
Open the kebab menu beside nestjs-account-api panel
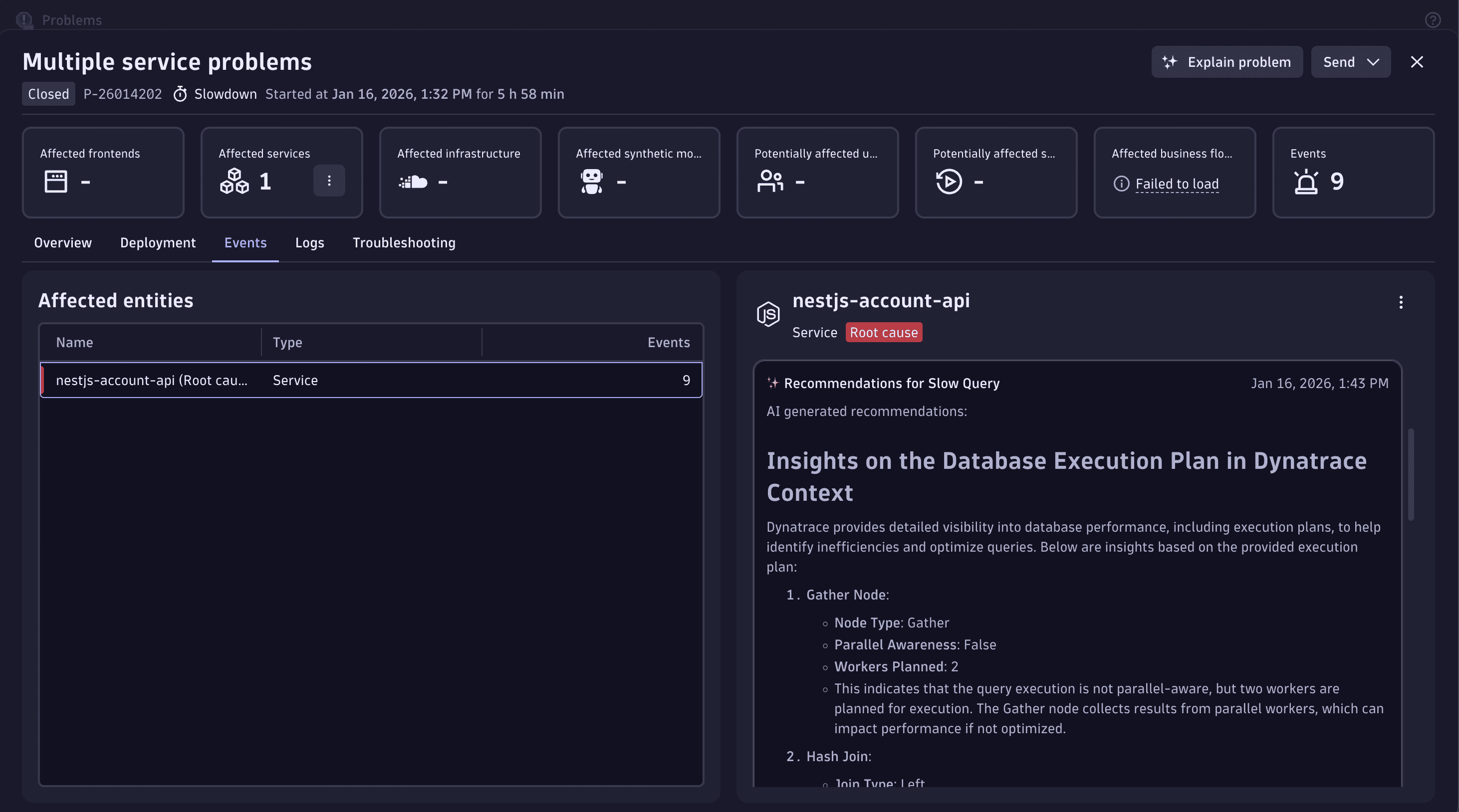[x=1401, y=302]
